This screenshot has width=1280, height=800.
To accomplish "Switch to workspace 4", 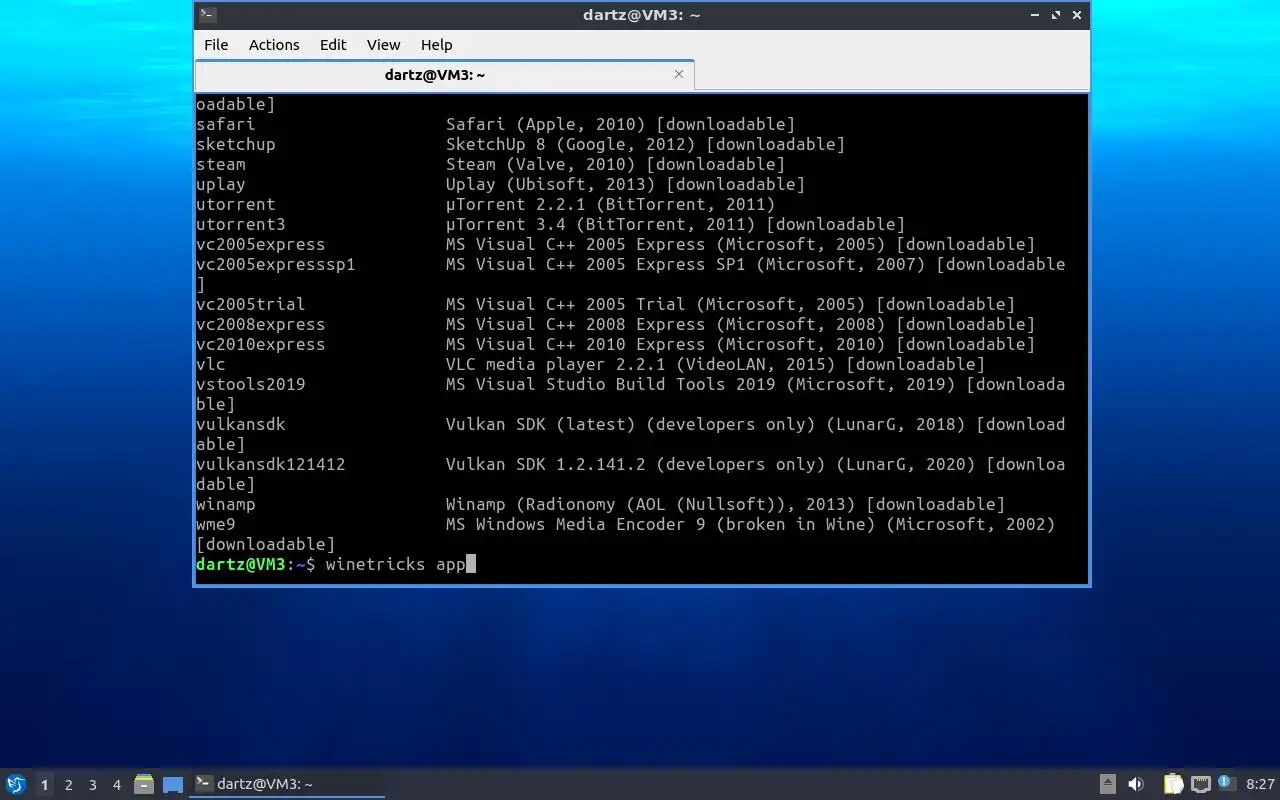I will click(116, 785).
